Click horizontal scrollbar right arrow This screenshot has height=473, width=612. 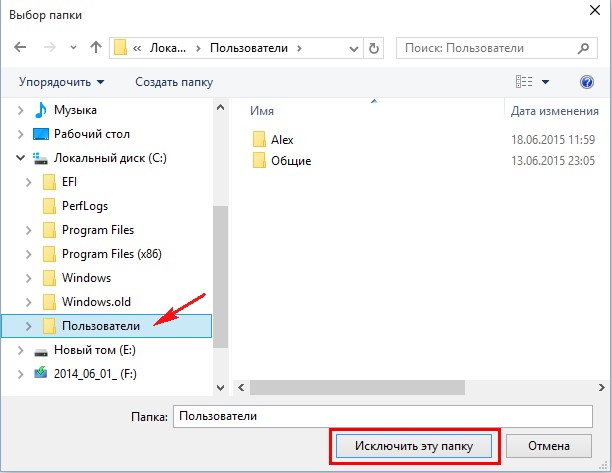601,388
